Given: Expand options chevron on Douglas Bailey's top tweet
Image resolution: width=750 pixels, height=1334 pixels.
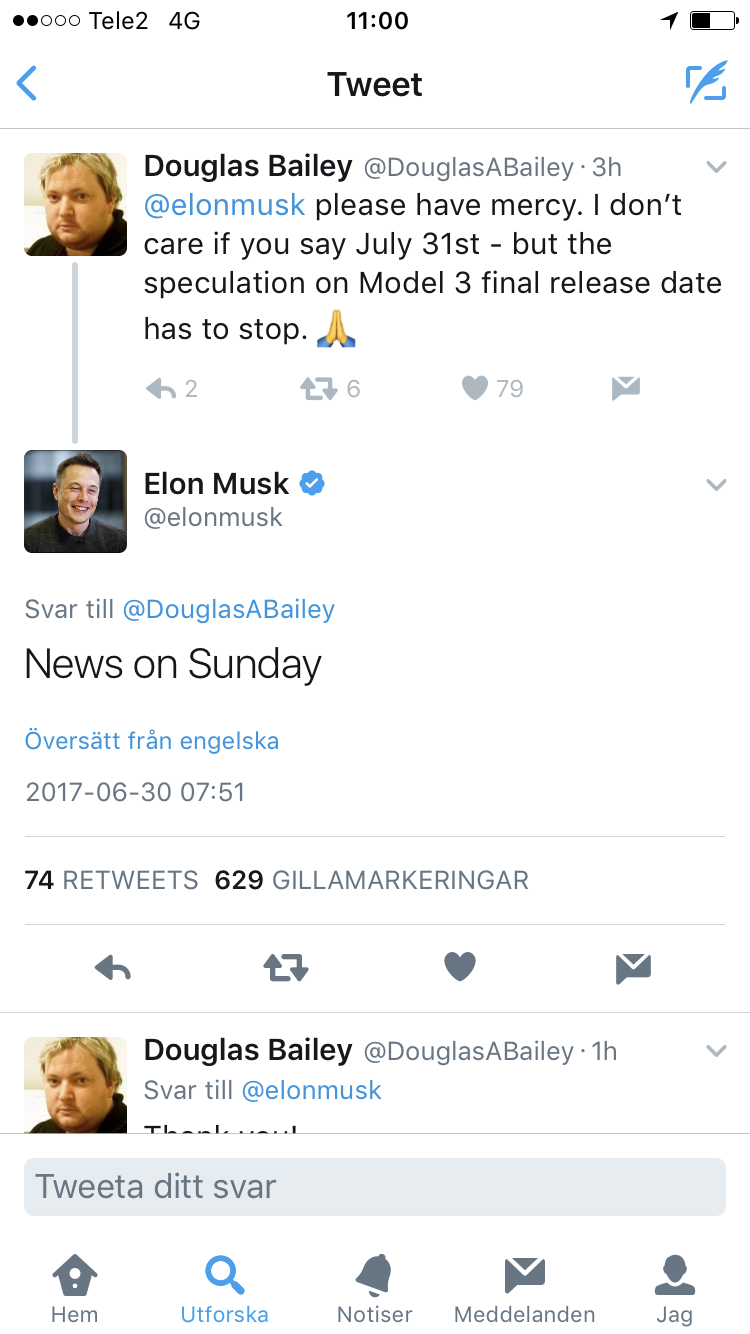Looking at the screenshot, I should (716, 167).
